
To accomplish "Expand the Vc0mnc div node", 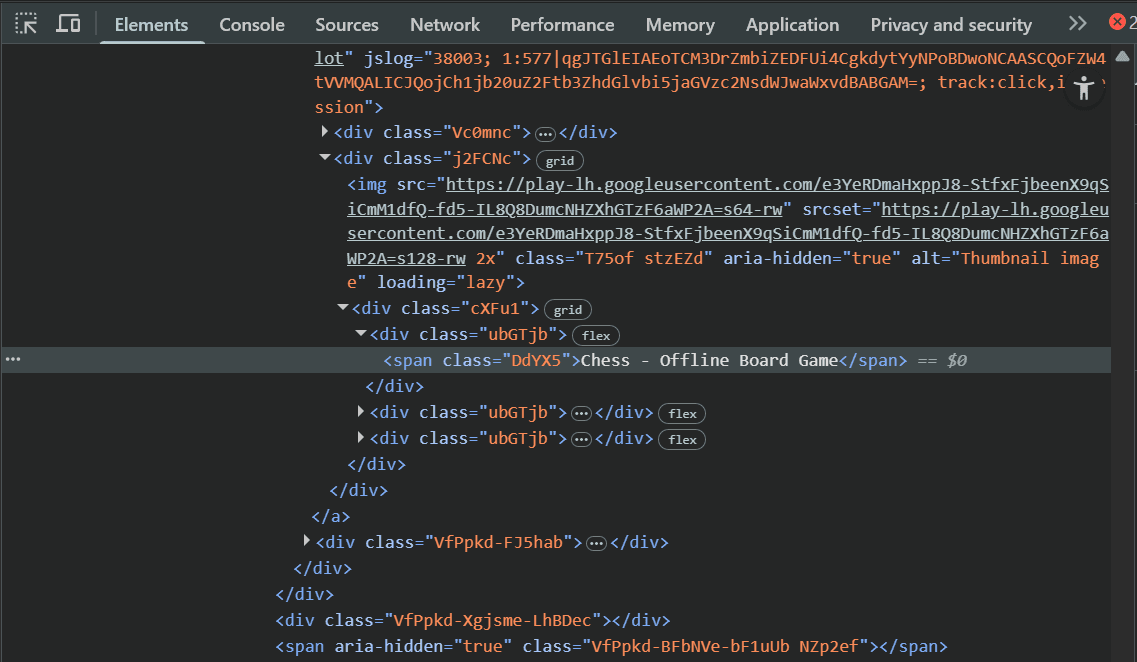I will 324,131.
